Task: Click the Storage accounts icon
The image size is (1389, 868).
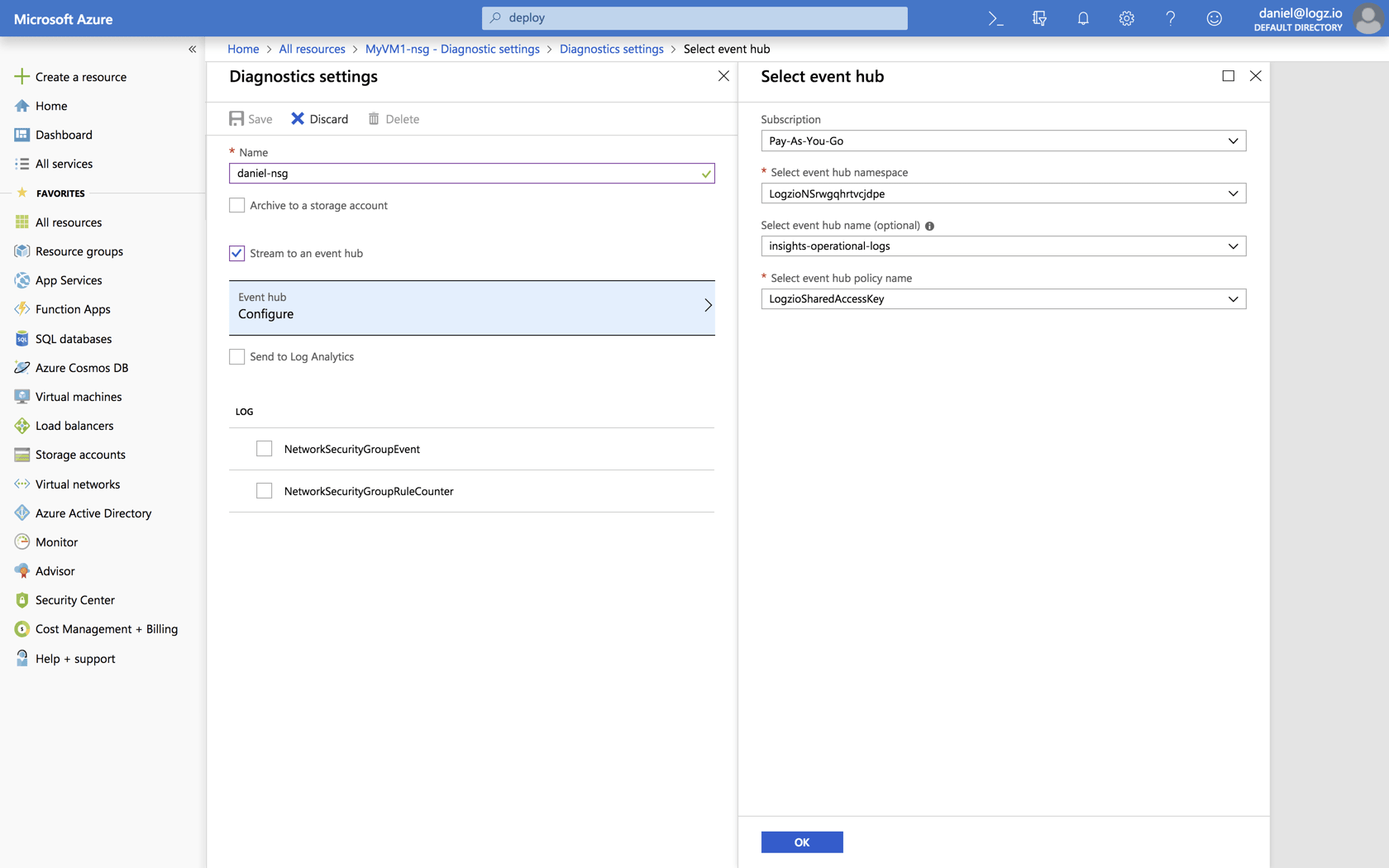Action: (22, 455)
